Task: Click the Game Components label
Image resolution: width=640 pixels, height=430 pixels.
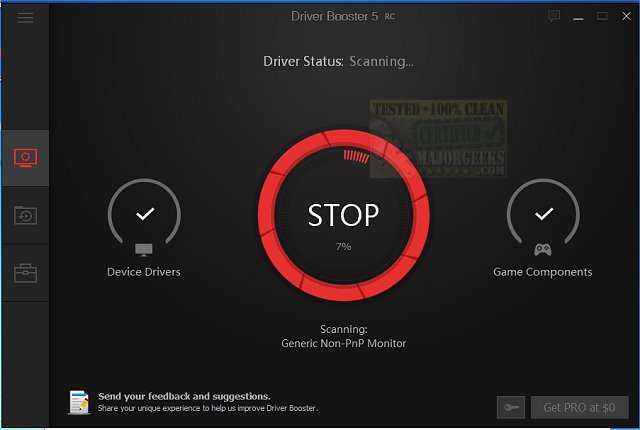Action: tap(542, 272)
